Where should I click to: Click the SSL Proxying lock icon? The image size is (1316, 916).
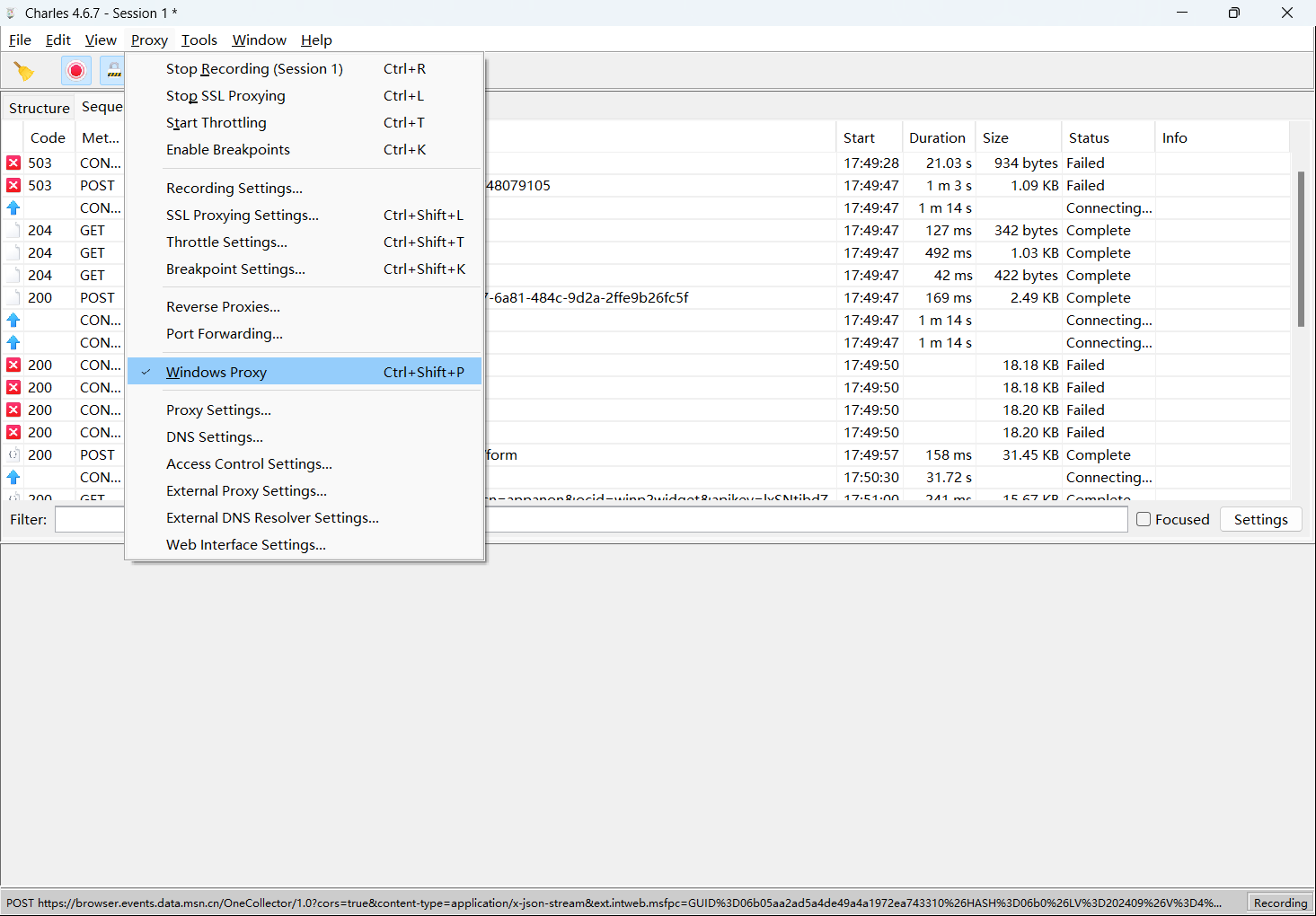coord(114,71)
